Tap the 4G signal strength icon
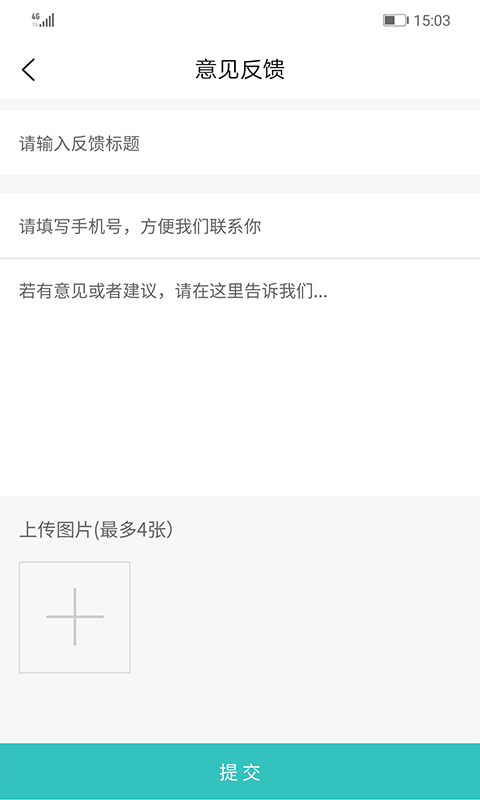The width and height of the screenshot is (480, 800). (x=43, y=20)
